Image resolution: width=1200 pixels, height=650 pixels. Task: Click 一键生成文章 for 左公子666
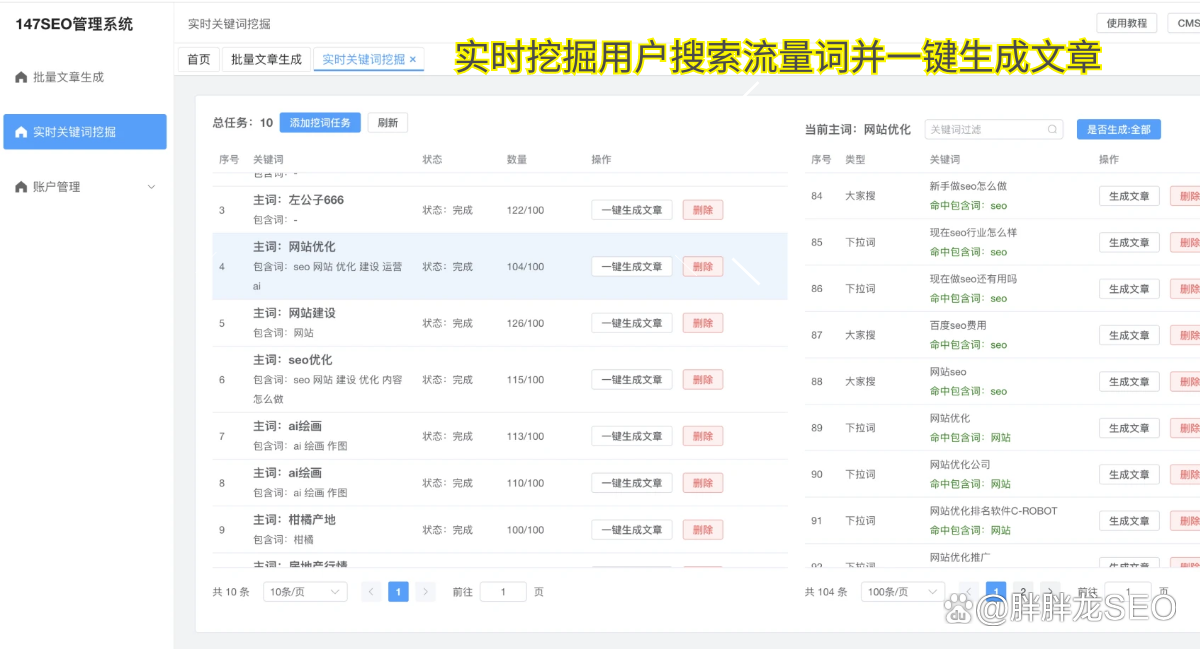point(632,210)
